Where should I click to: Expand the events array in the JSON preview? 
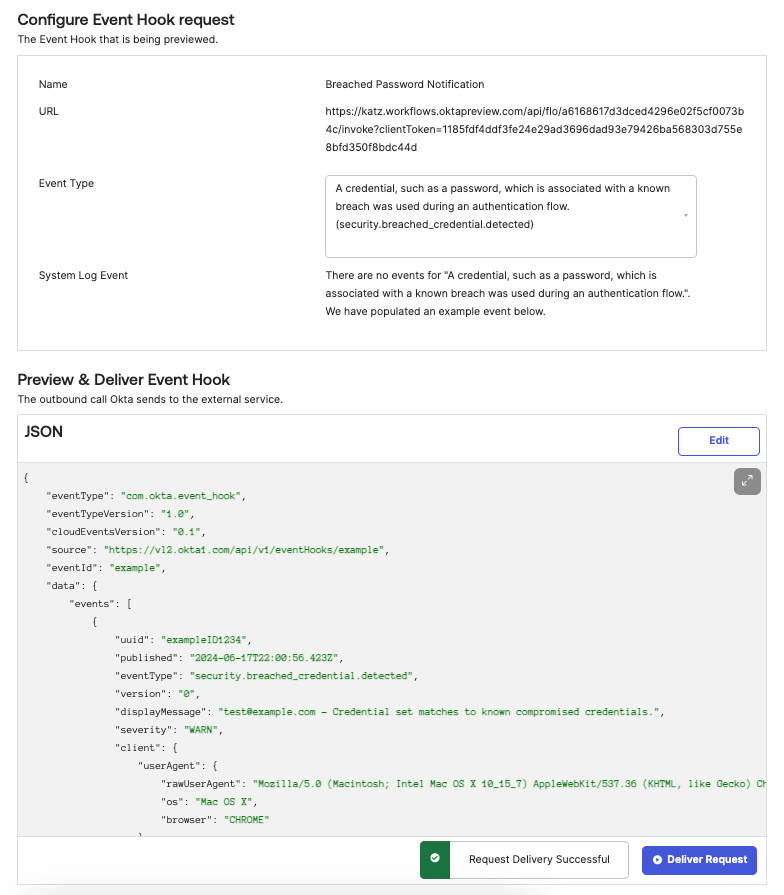click(x=97, y=603)
